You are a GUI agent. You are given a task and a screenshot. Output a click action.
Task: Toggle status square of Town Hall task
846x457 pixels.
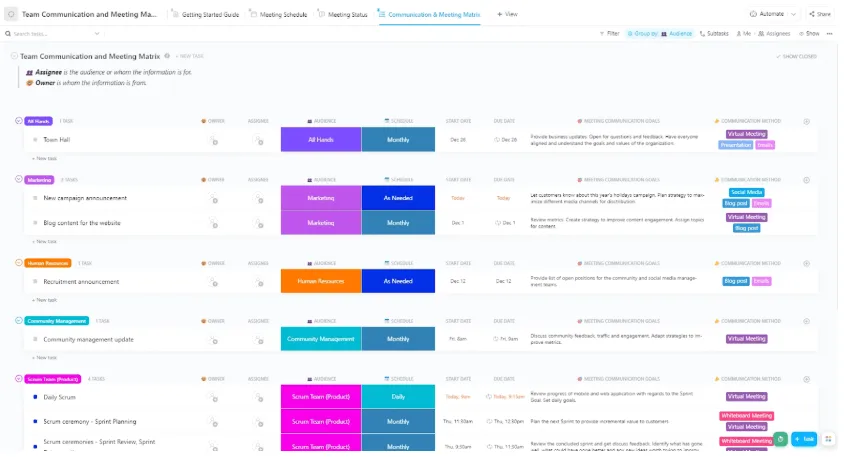tap(35, 140)
